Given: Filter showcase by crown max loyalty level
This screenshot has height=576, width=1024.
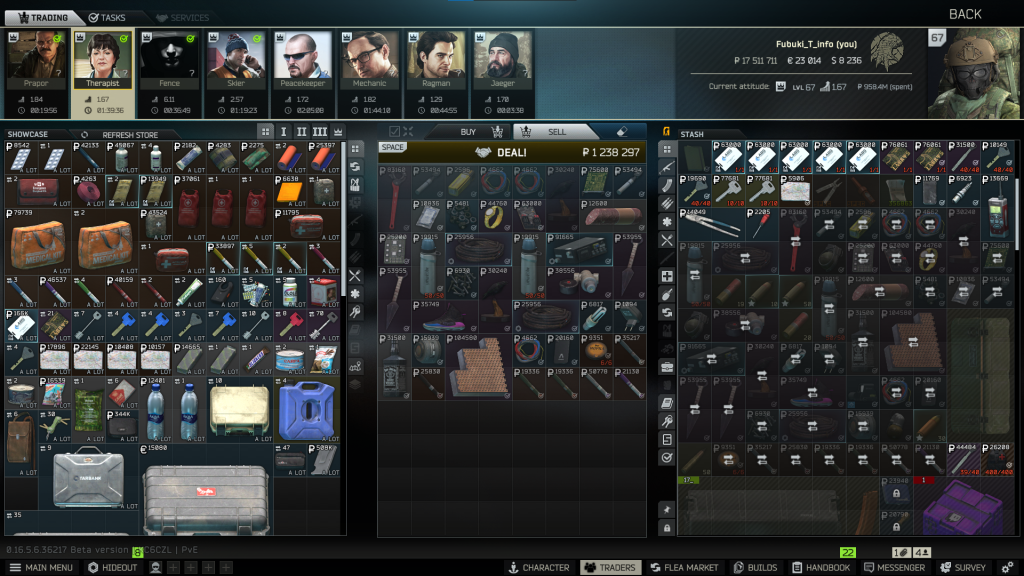Looking at the screenshot, I should [x=338, y=132].
